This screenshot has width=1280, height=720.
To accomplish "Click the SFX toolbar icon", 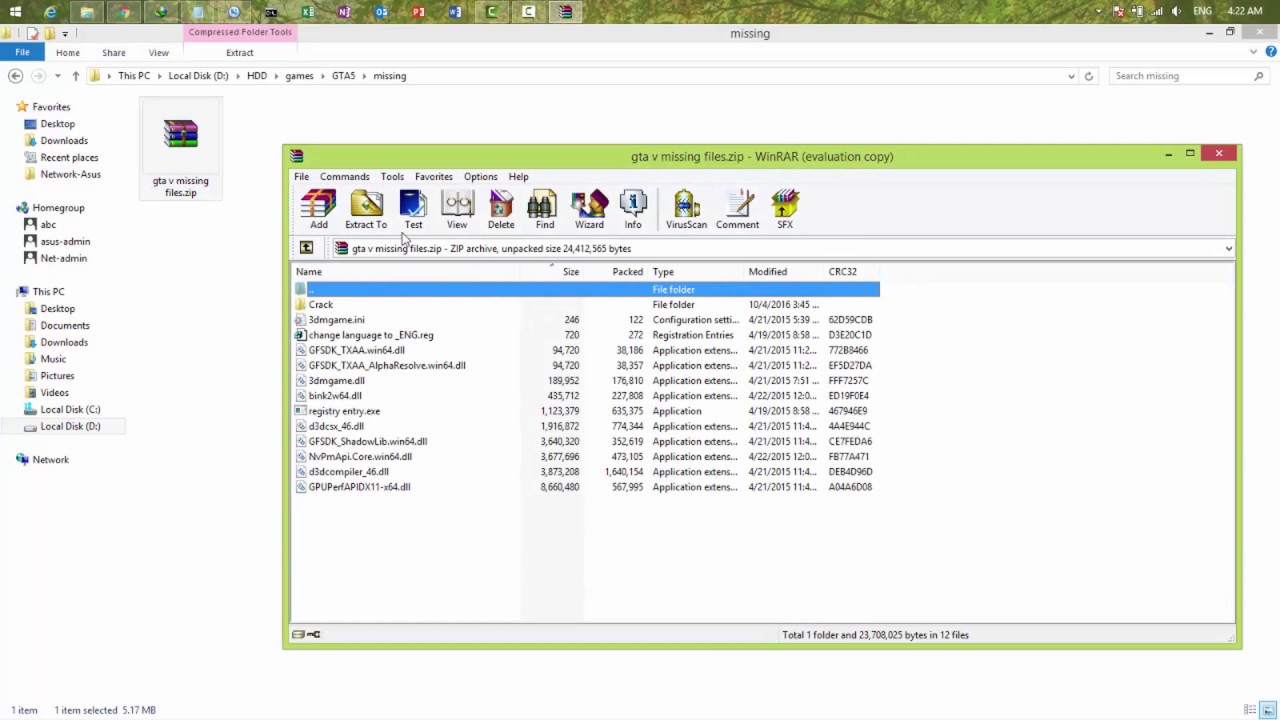I will click(x=785, y=209).
